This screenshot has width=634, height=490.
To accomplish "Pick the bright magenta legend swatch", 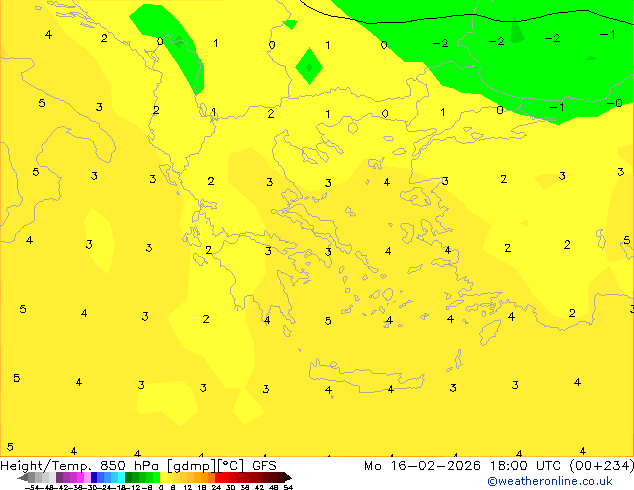I will point(80,477).
